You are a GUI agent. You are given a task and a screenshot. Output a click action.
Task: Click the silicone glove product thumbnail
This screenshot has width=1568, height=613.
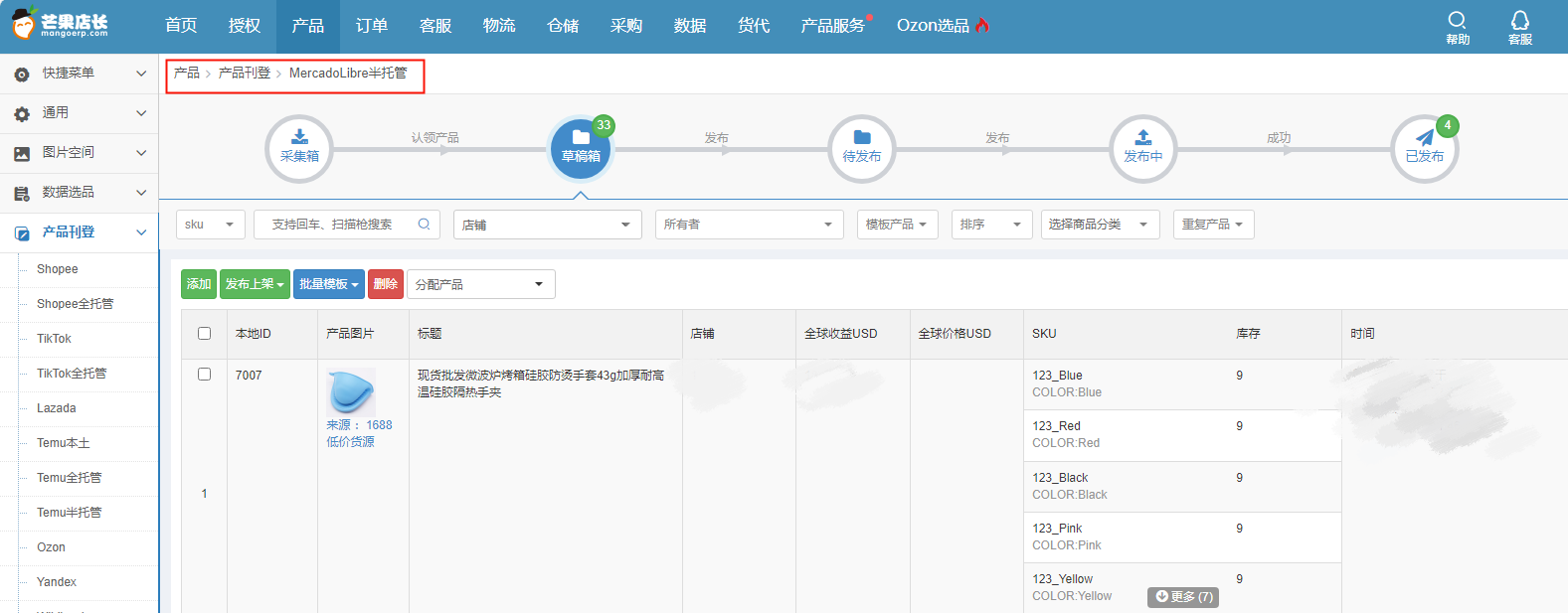point(351,391)
